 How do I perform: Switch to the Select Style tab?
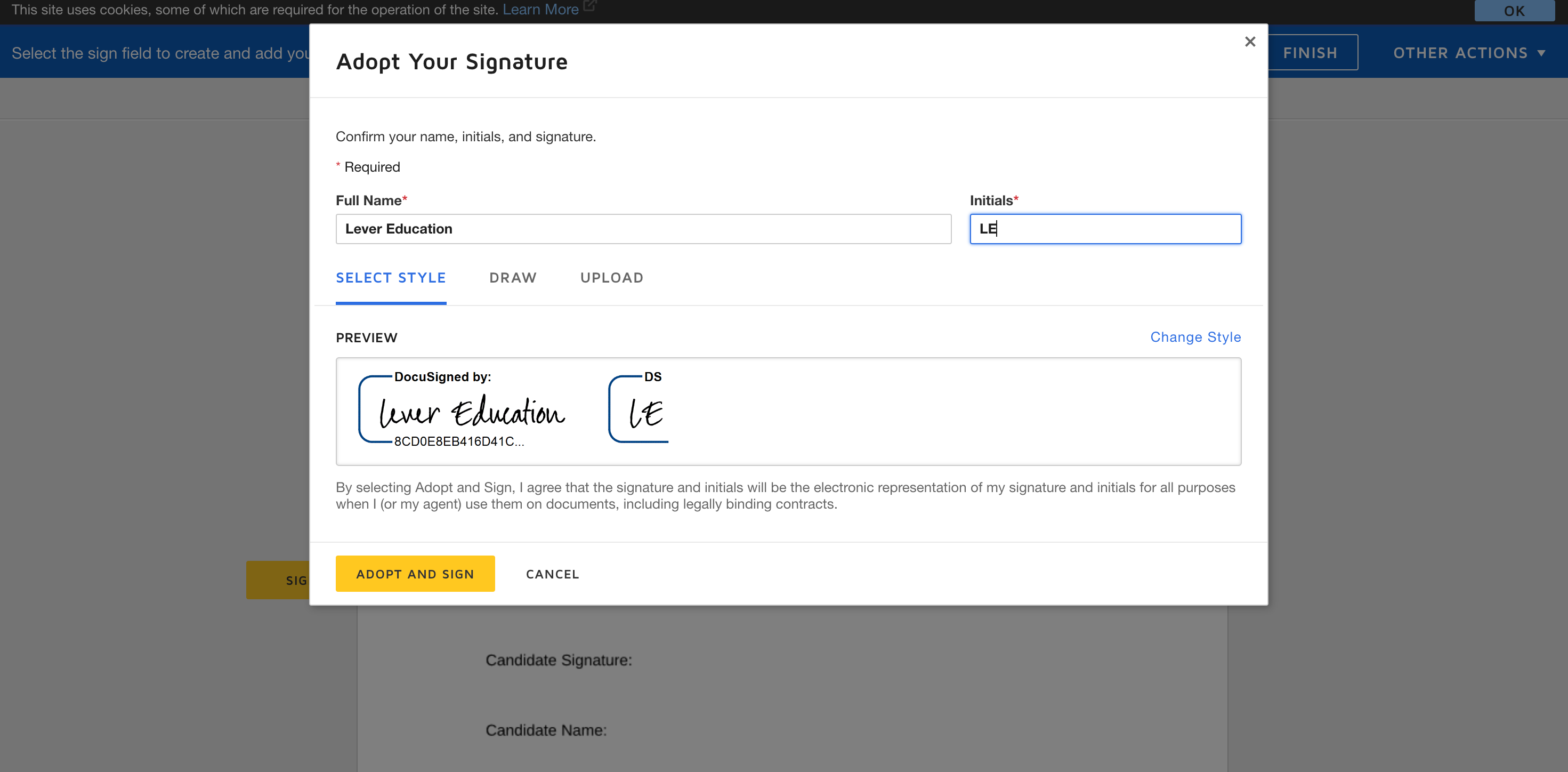pos(391,278)
